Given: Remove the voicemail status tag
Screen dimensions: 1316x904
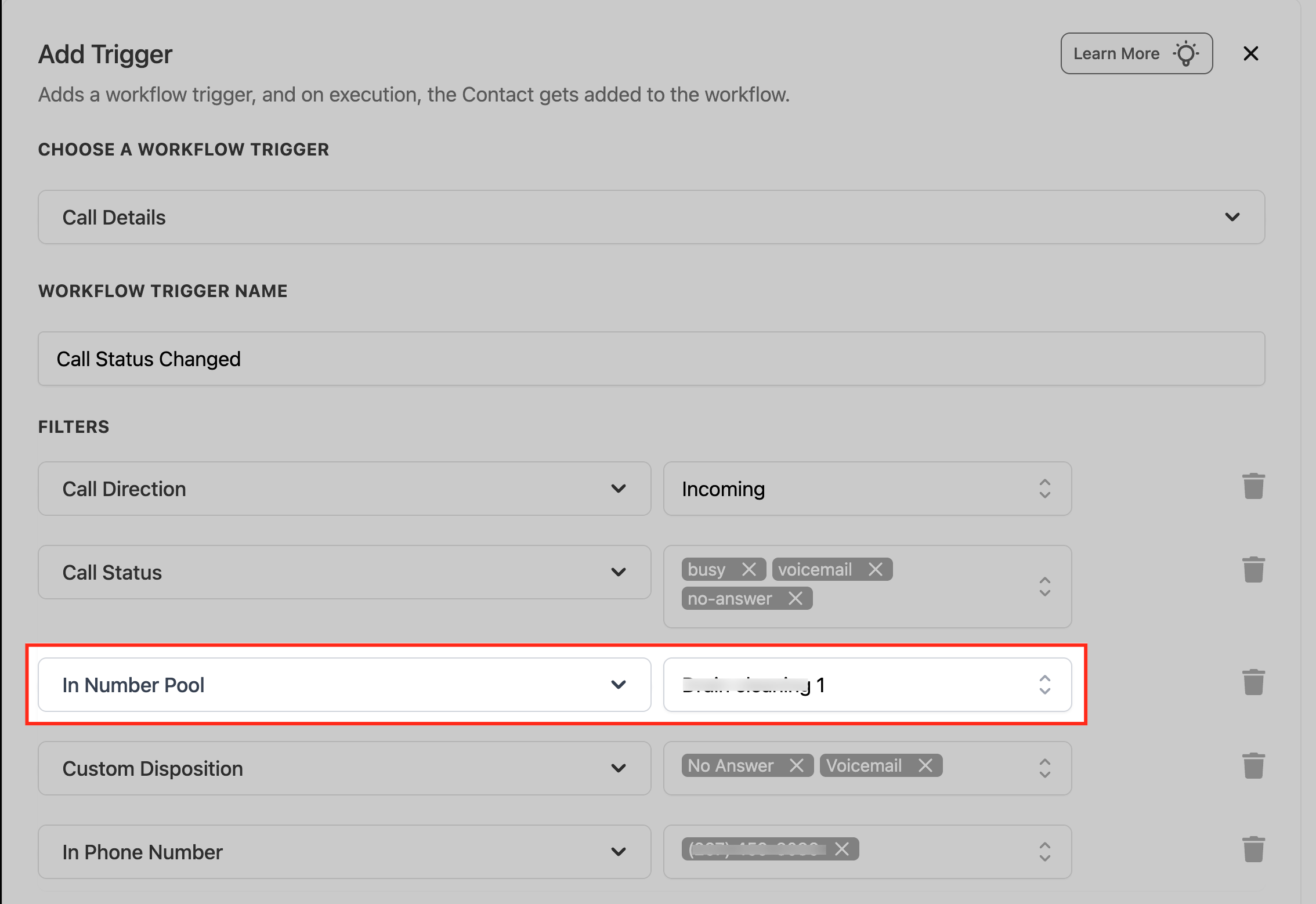Looking at the screenshot, I should pyautogui.click(x=875, y=569).
